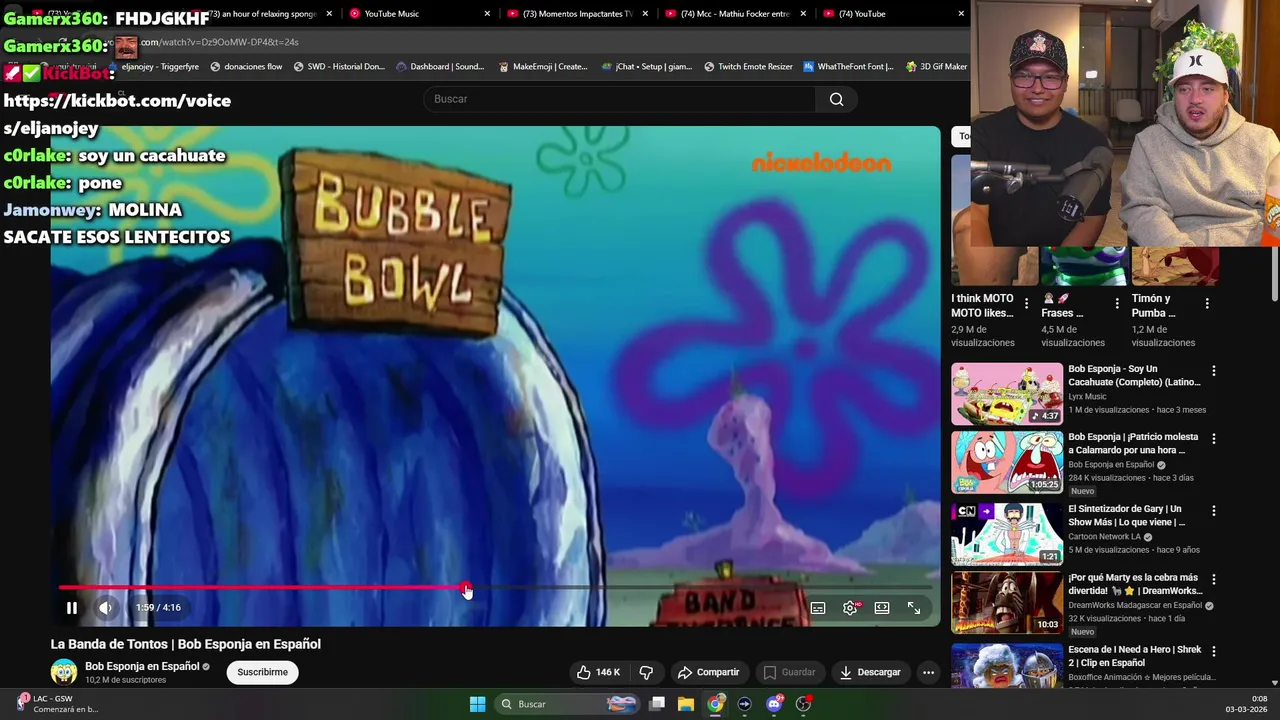Image resolution: width=1280 pixels, height=720 pixels.
Task: Dislike the video with thumbs-down icon
Action: [x=646, y=672]
